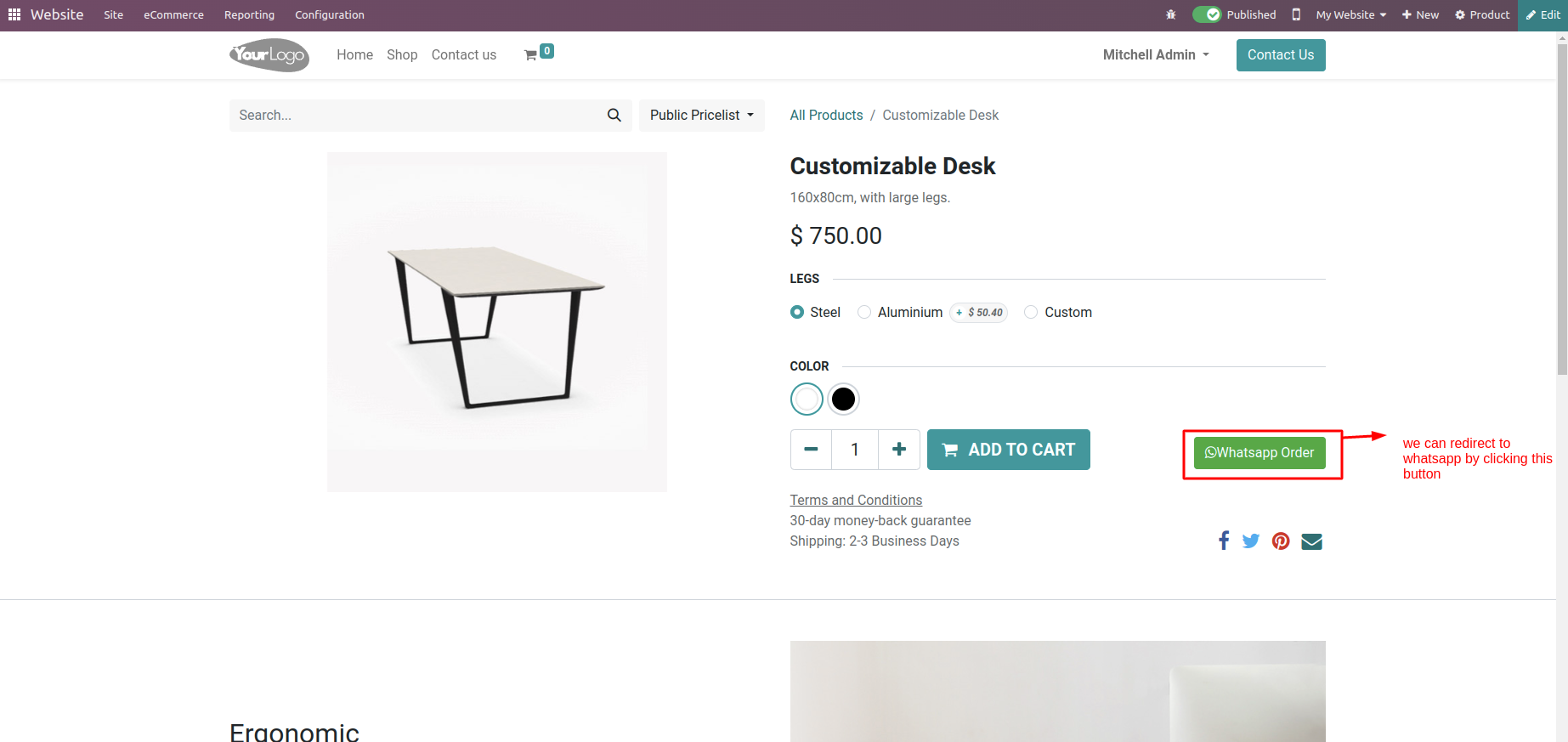Click the debug bug icon
Viewport: 1568px width, 742px height.
[1170, 14]
